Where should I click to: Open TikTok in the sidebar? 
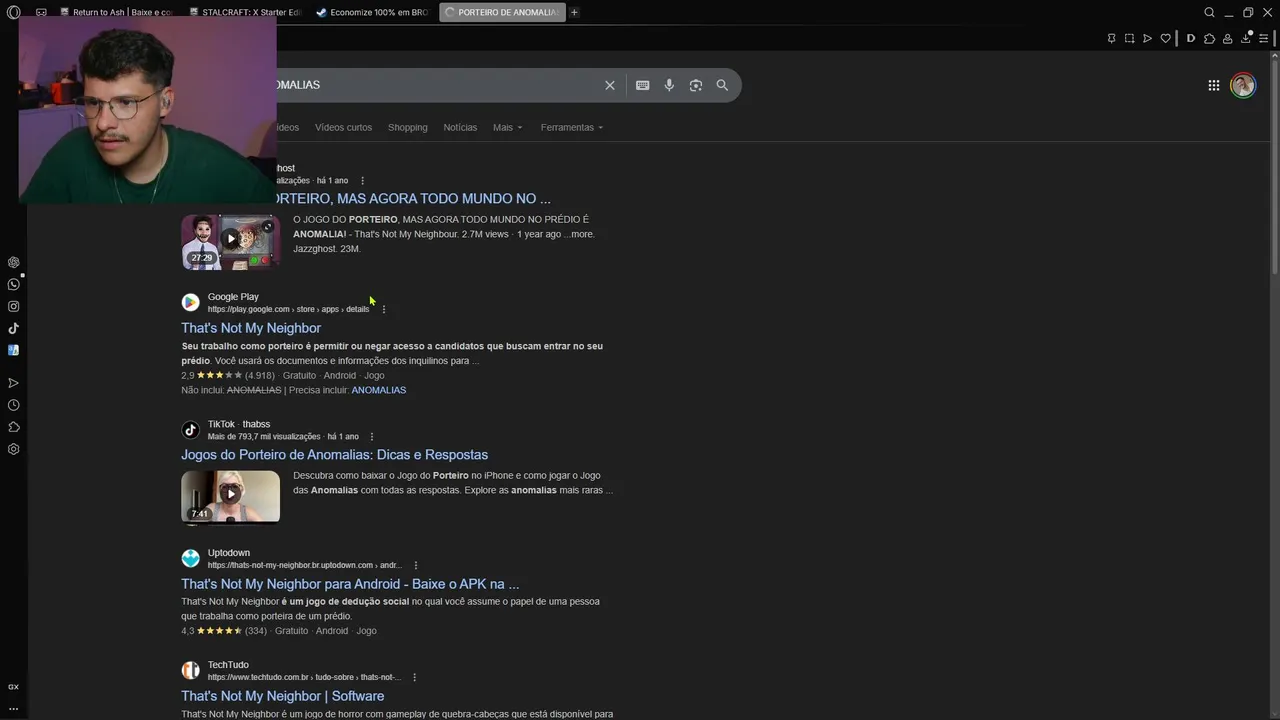coord(13,328)
